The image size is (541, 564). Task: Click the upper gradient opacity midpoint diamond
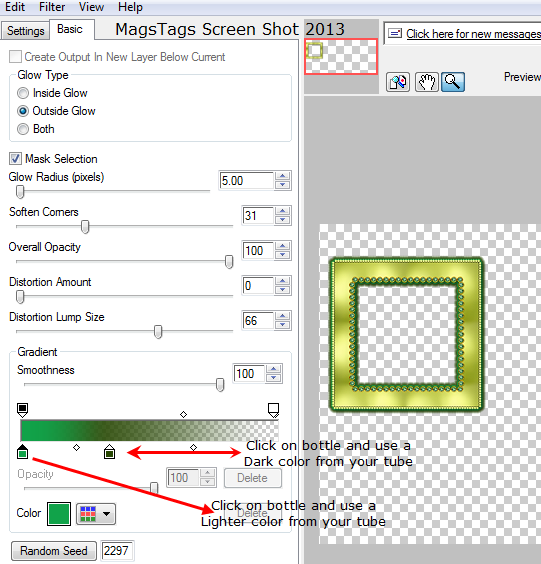(x=183, y=414)
